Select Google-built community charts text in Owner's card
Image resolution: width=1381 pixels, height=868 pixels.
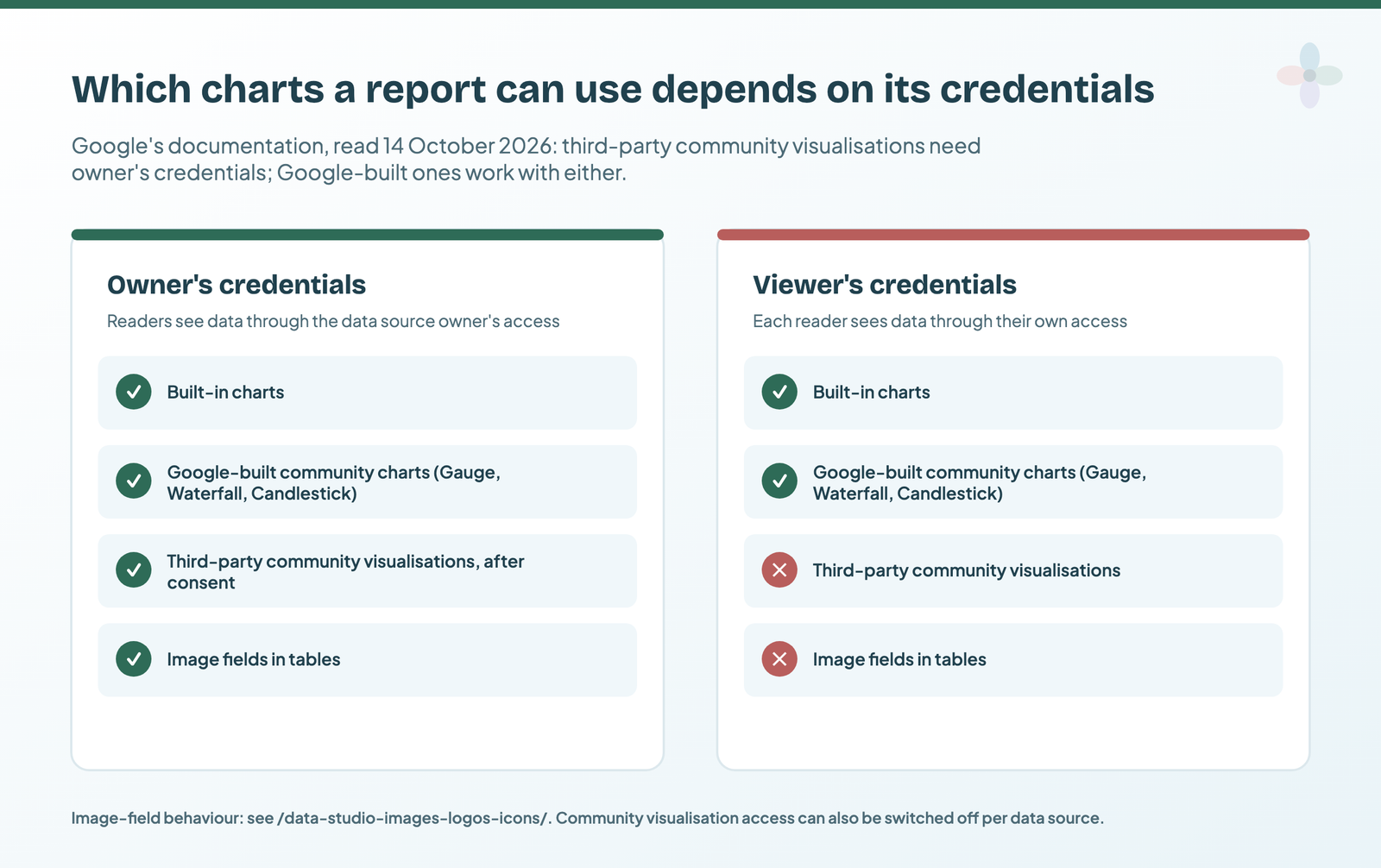point(334,482)
